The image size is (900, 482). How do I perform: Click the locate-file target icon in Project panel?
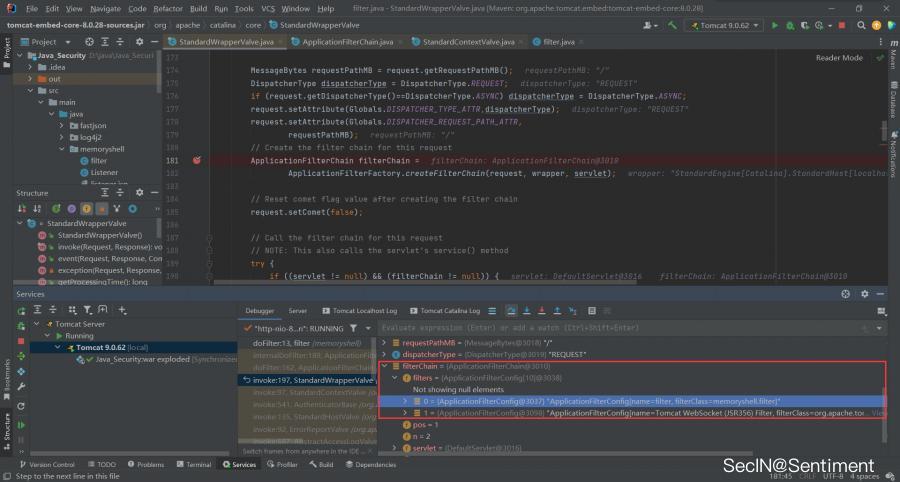91,42
